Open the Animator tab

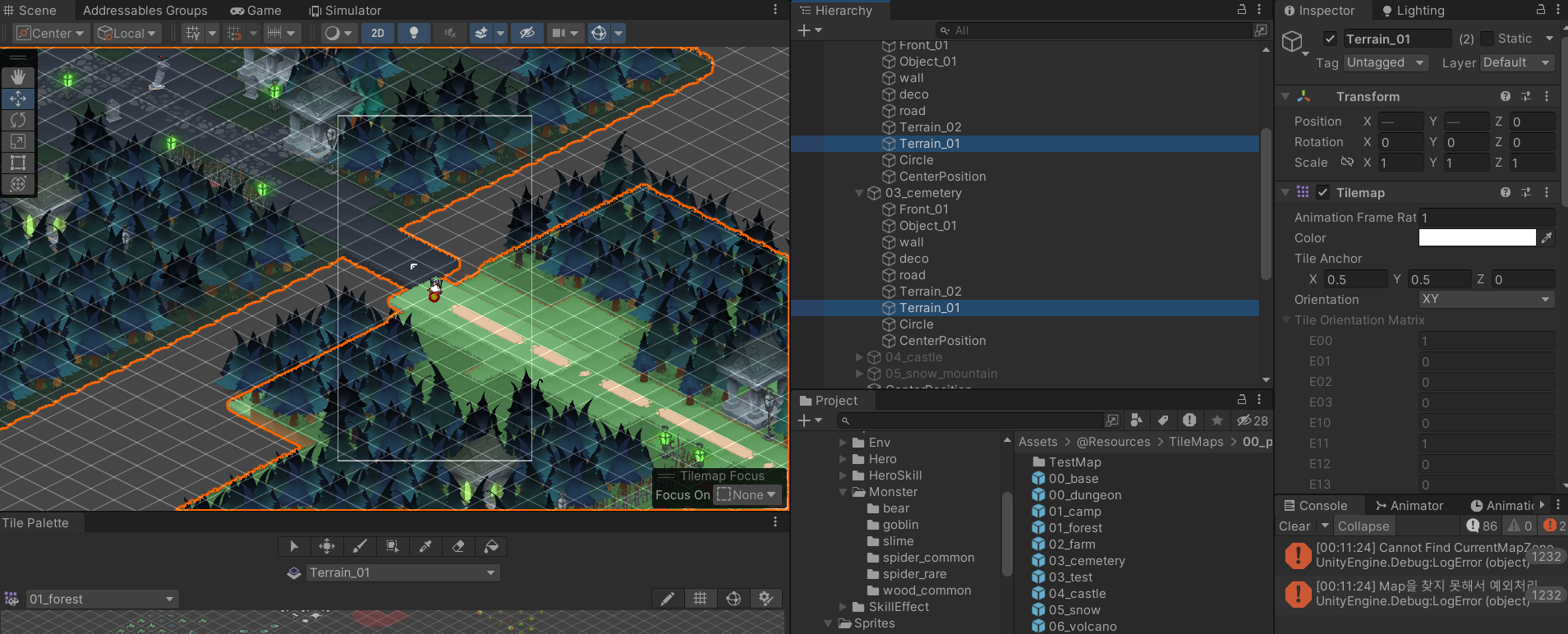(1409, 505)
